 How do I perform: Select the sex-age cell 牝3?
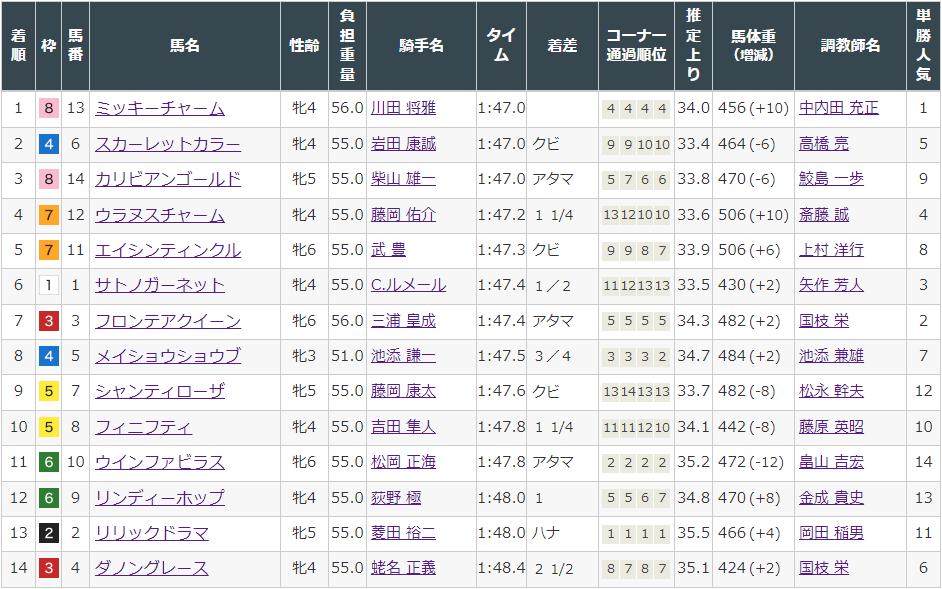tap(304, 356)
